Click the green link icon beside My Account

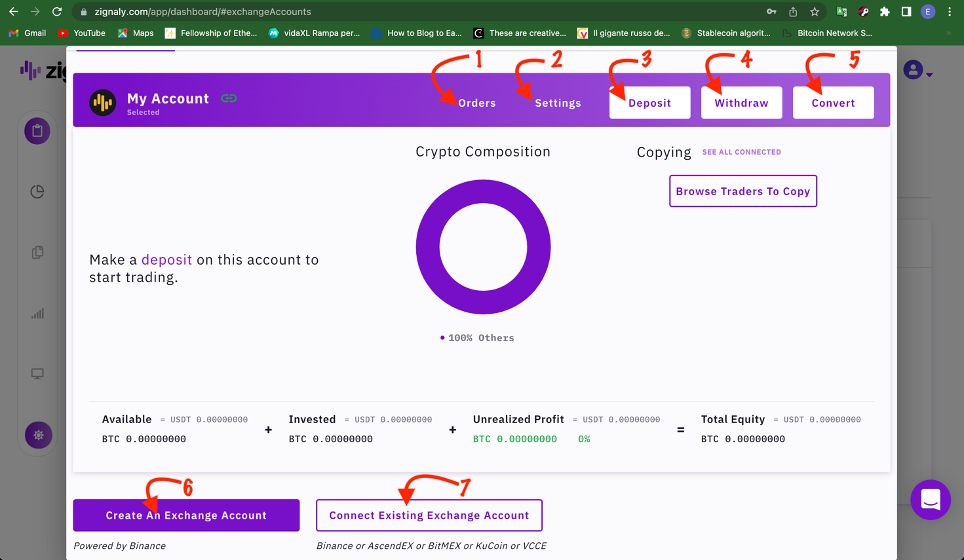tap(229, 98)
